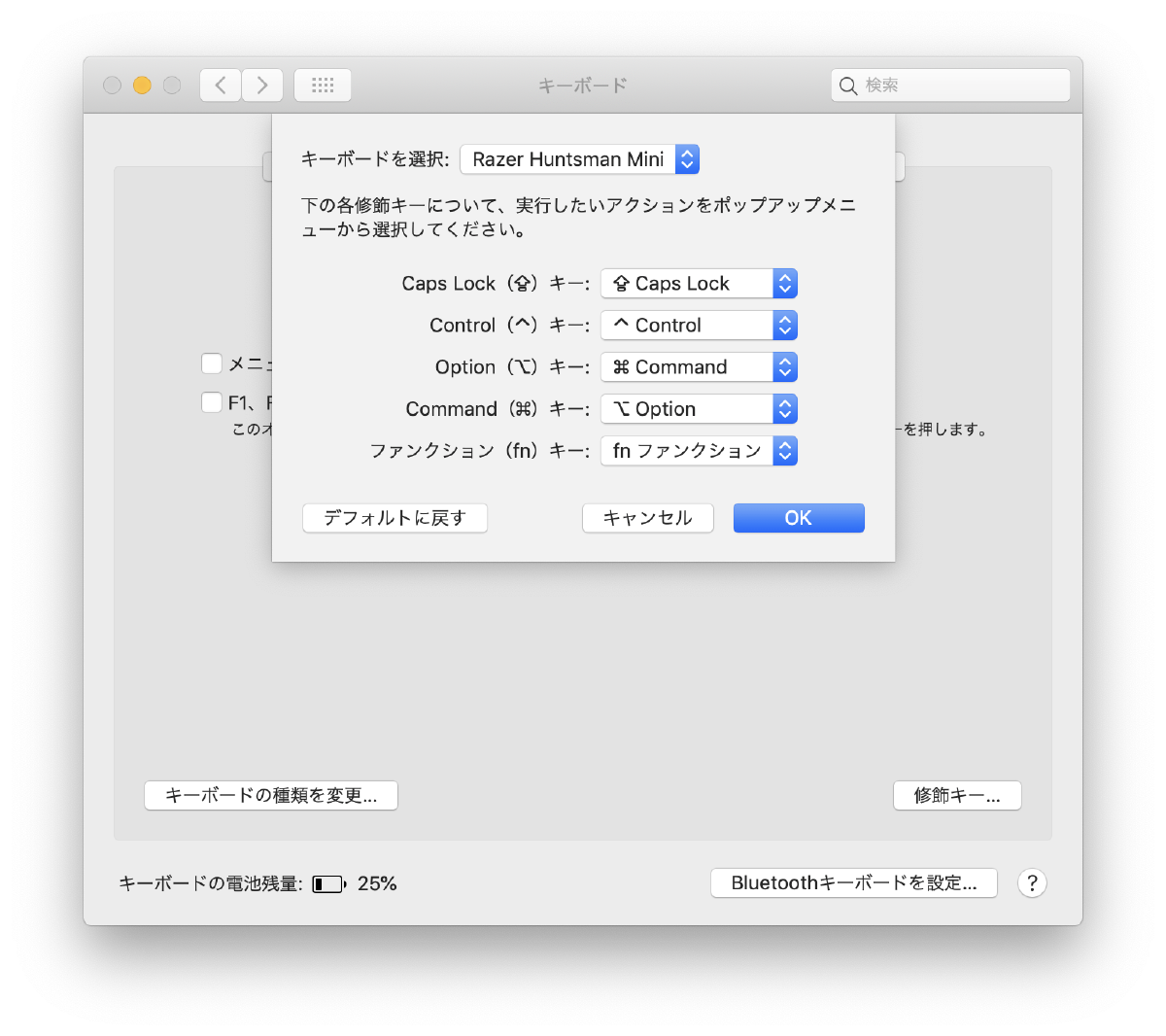The height and width of the screenshot is (1036, 1166).
Task: Click the Bluetoothキーボードを設定 button
Action: pos(853,883)
